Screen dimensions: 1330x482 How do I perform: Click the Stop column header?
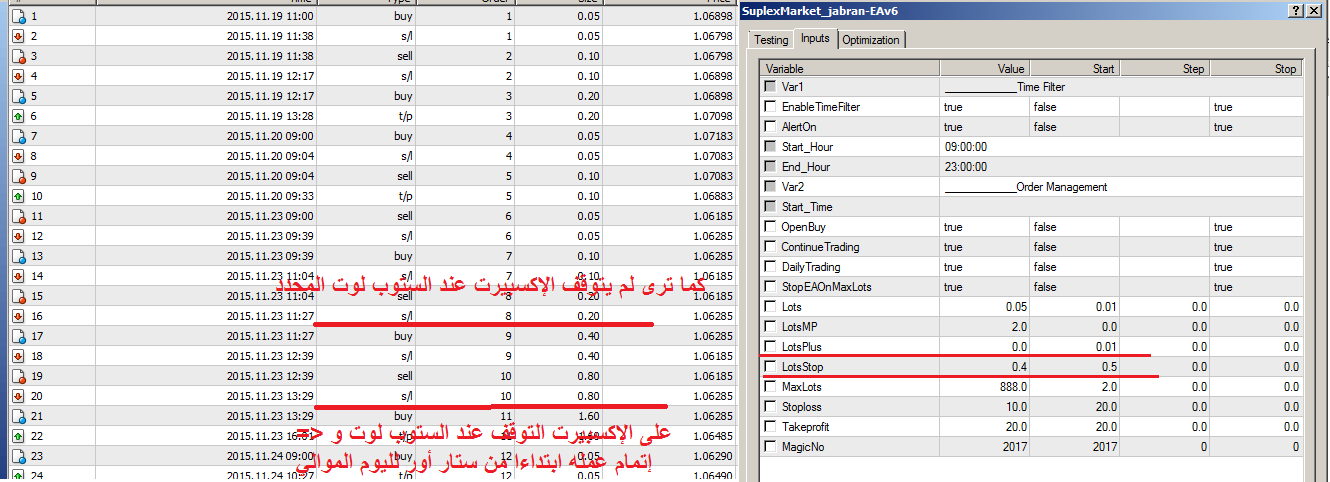coord(1255,69)
